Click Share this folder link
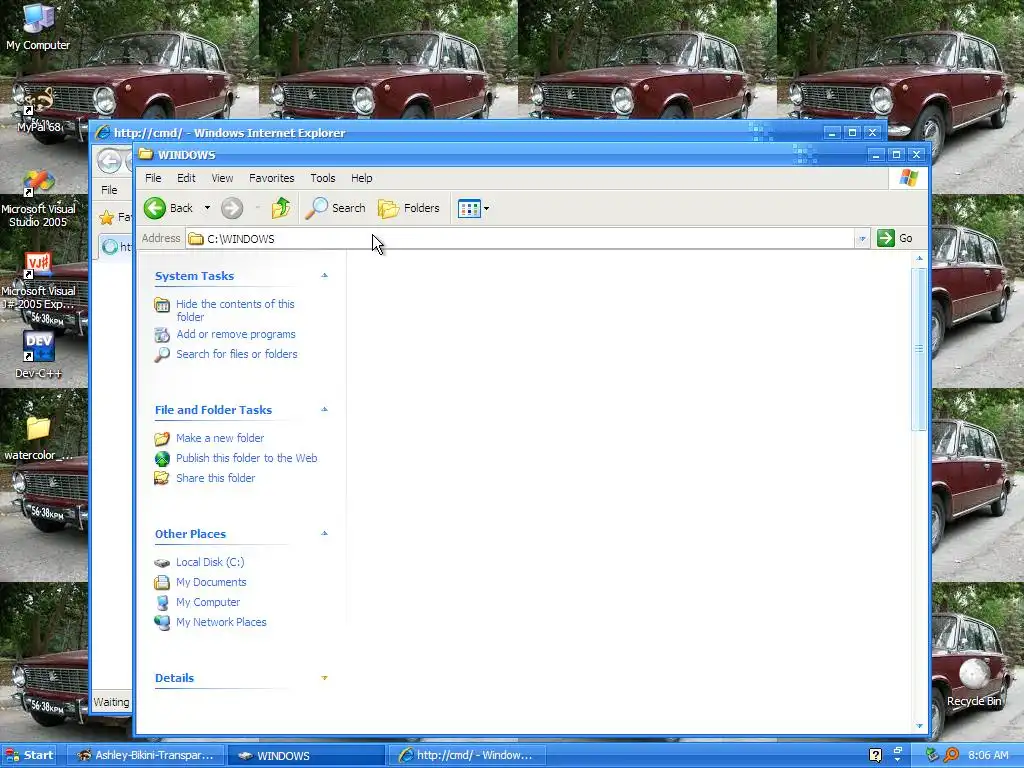The image size is (1024, 768). tap(216, 478)
